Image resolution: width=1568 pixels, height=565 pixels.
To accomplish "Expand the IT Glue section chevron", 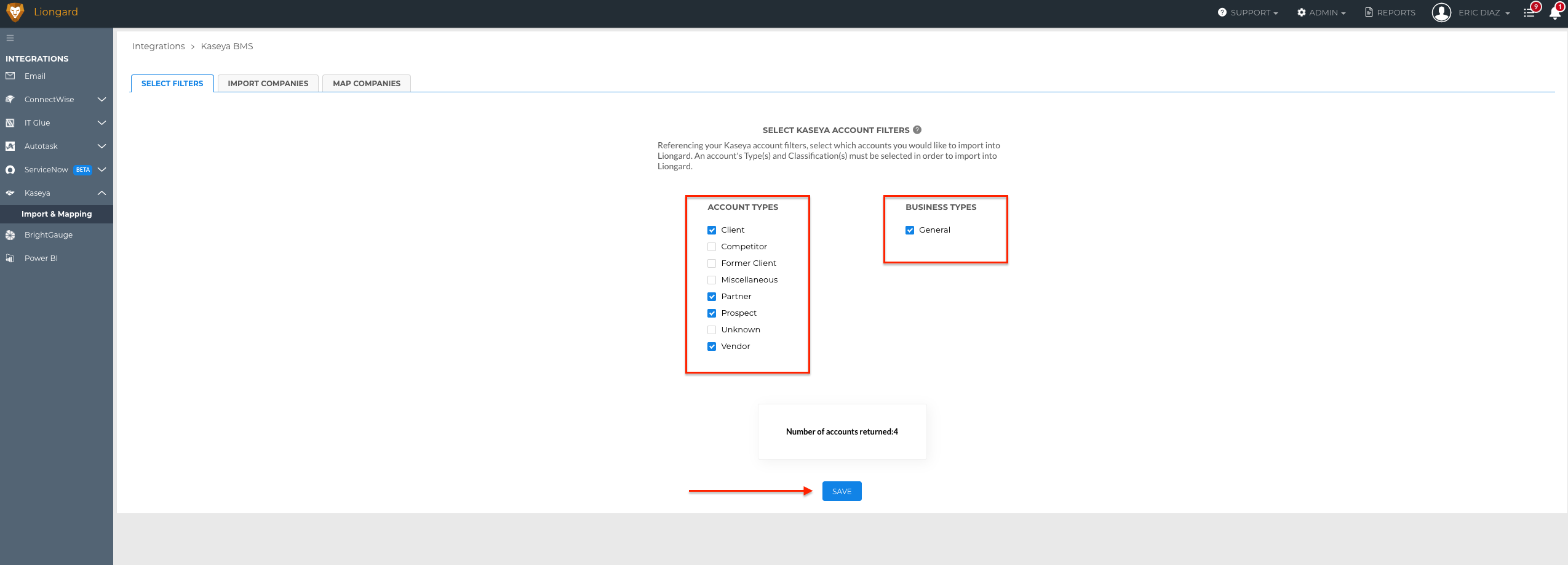I will pyautogui.click(x=102, y=122).
